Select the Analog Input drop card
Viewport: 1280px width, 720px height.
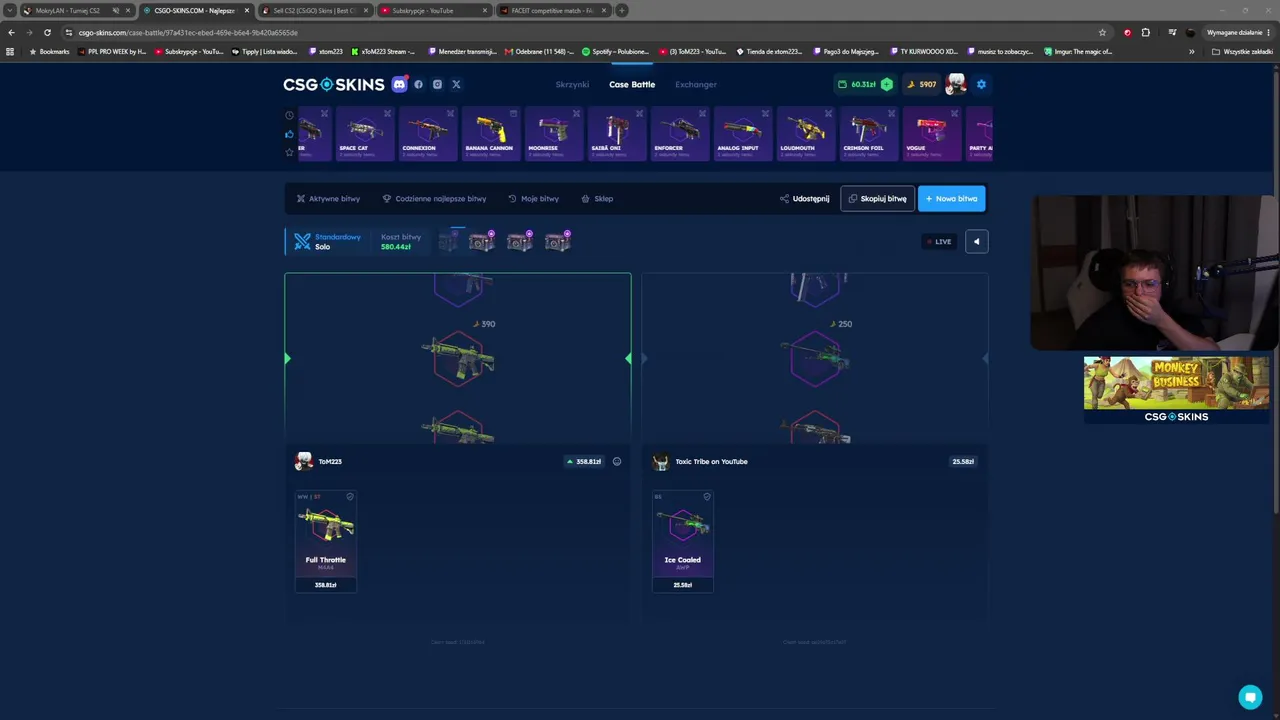(x=741, y=134)
